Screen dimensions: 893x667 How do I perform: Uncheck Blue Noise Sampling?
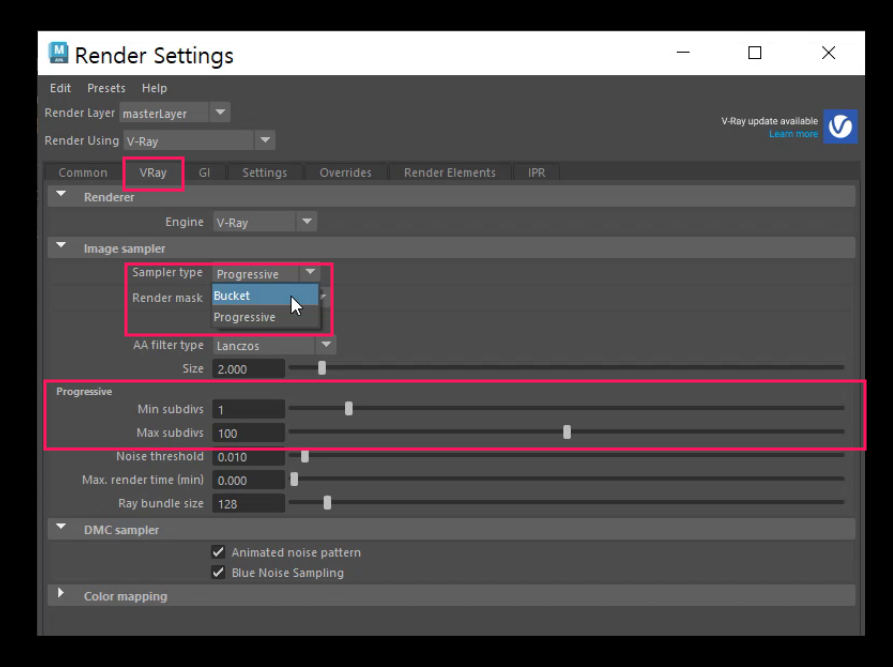(x=218, y=572)
